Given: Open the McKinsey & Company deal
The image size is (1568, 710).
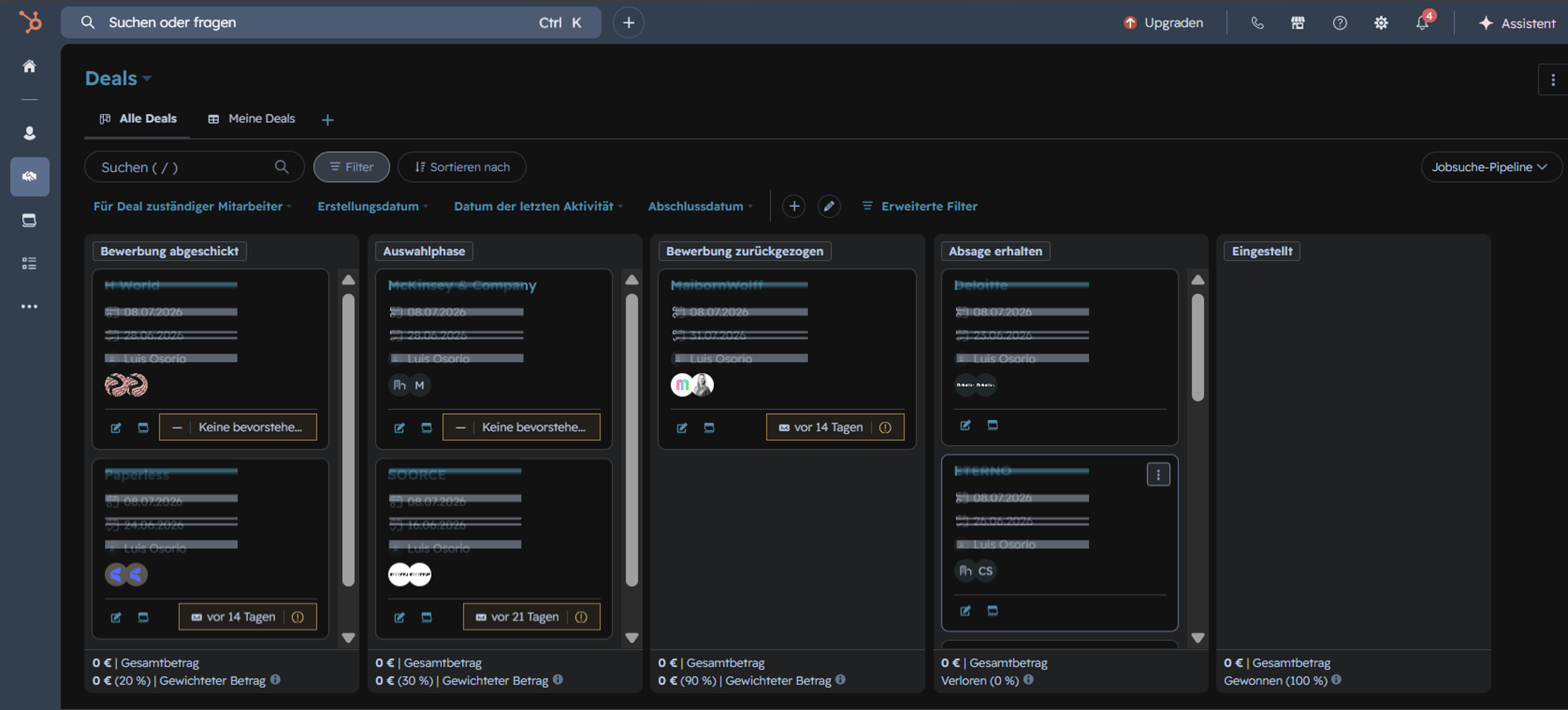Looking at the screenshot, I should coord(462,285).
